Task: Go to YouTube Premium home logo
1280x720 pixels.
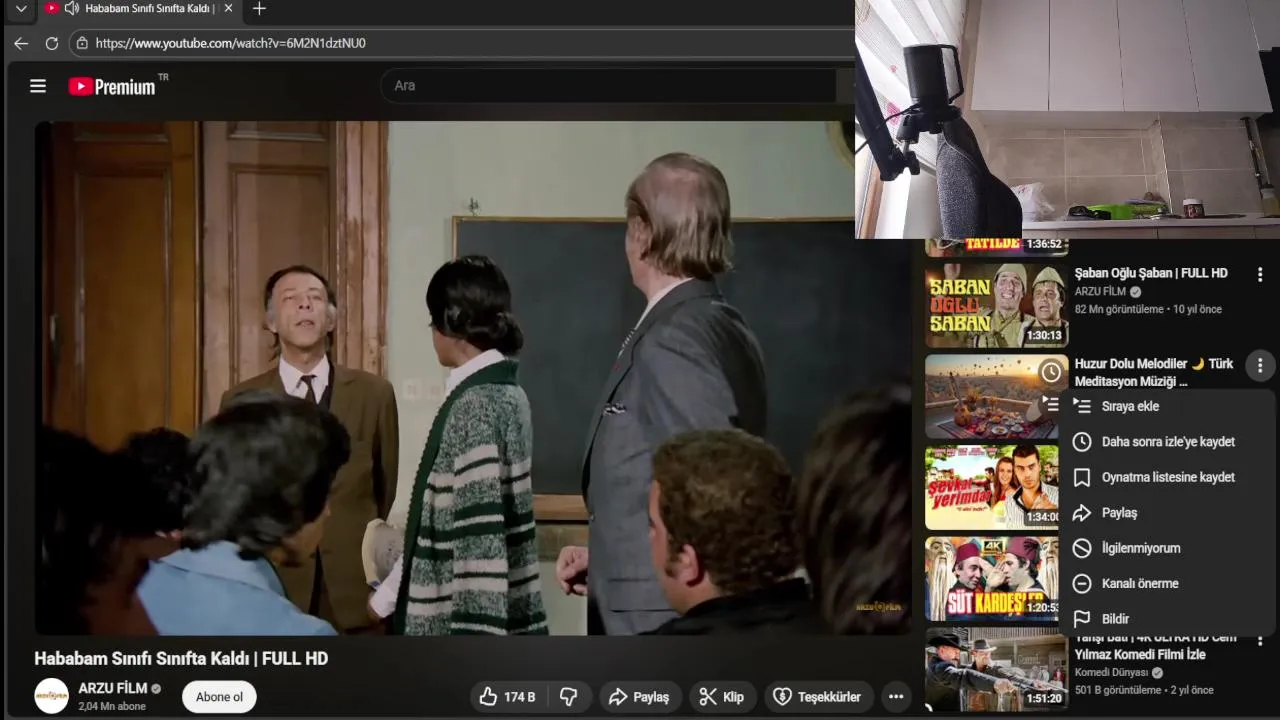Action: coord(112,86)
